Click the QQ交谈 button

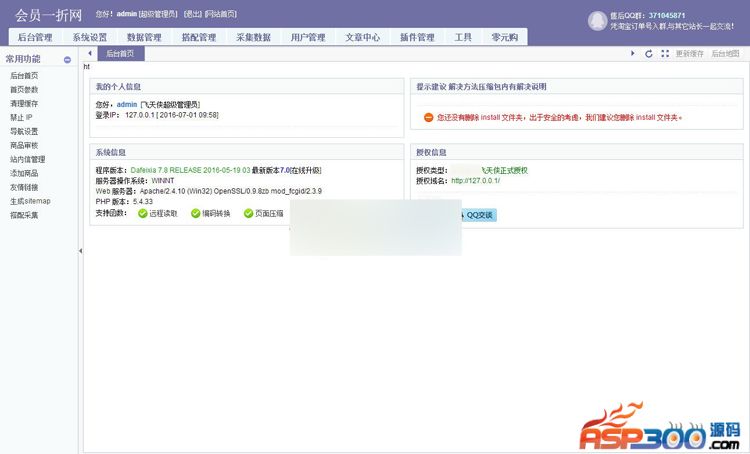click(x=479, y=215)
